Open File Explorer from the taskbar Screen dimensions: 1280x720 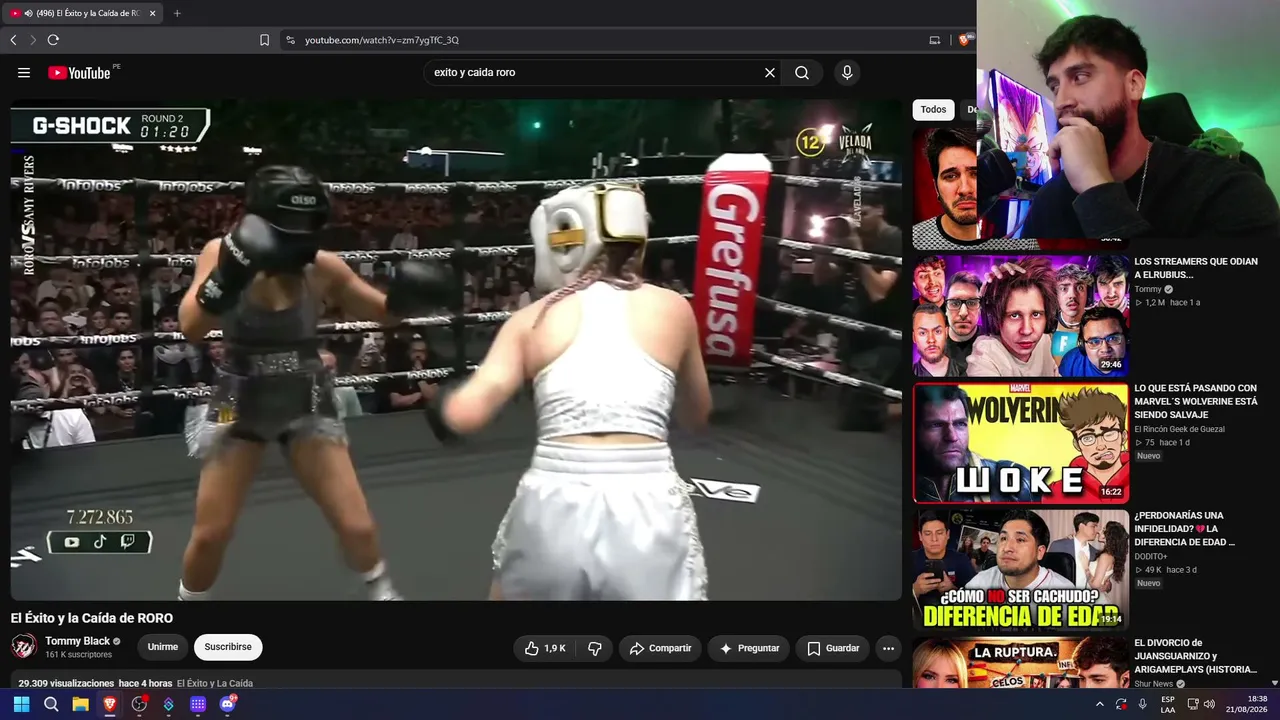[80, 704]
